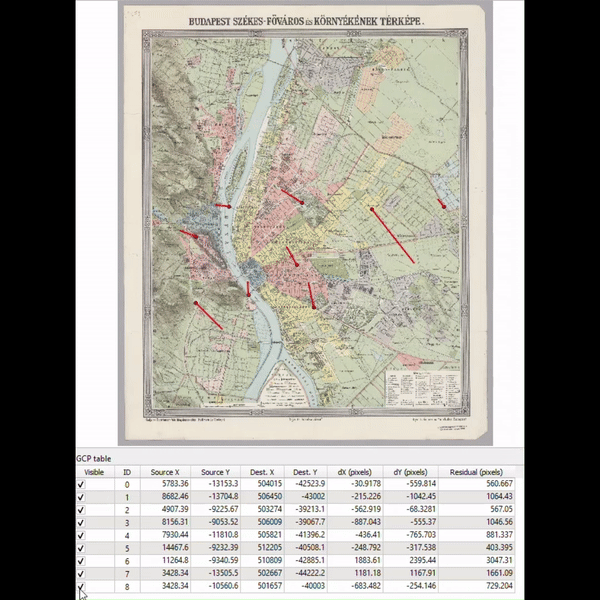Image resolution: width=600 pixels, height=600 pixels.
Task: Click Dest. Y value -40003
Action: (x=313, y=586)
